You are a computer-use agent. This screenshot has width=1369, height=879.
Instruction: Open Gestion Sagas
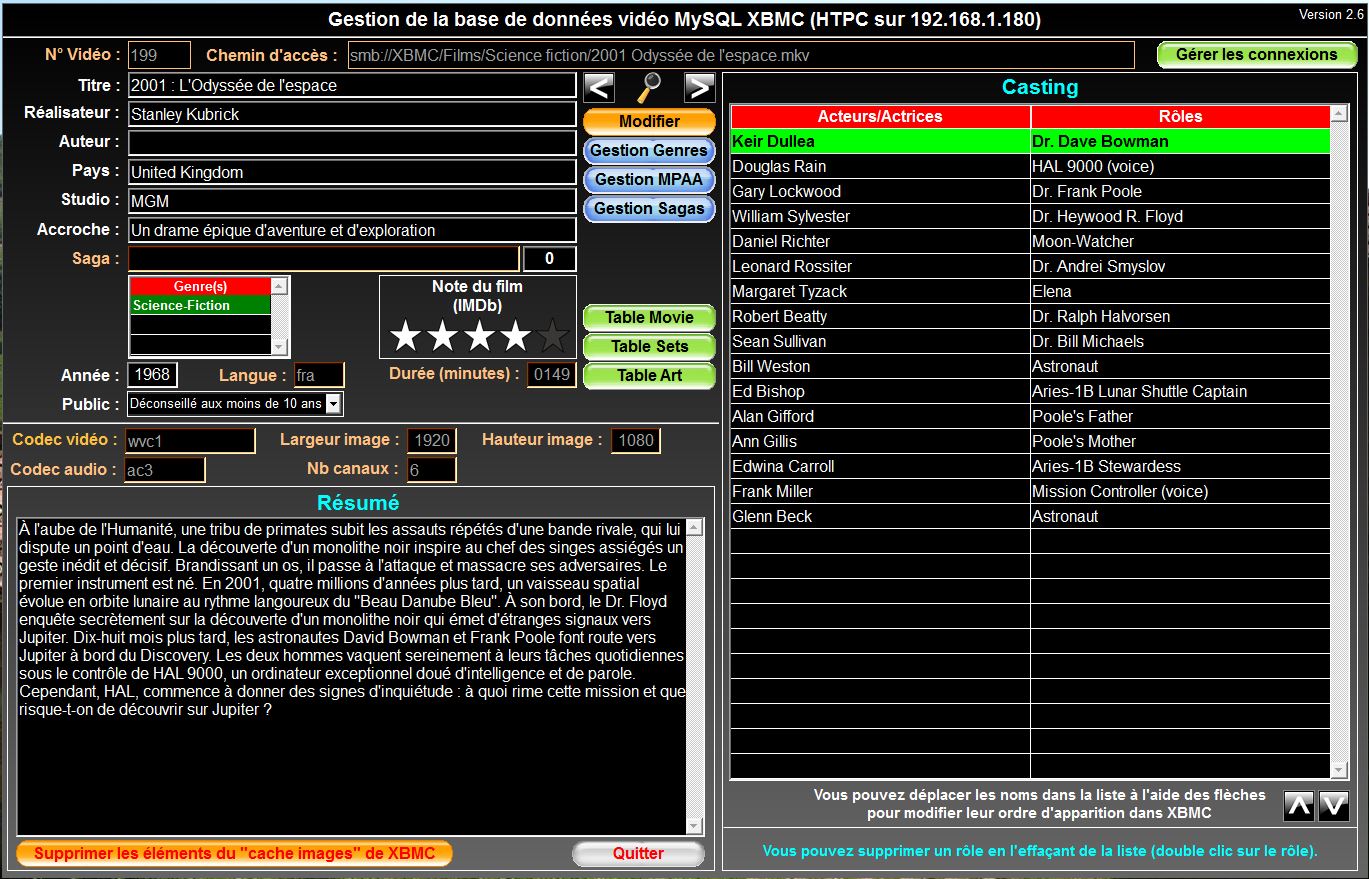click(x=649, y=208)
